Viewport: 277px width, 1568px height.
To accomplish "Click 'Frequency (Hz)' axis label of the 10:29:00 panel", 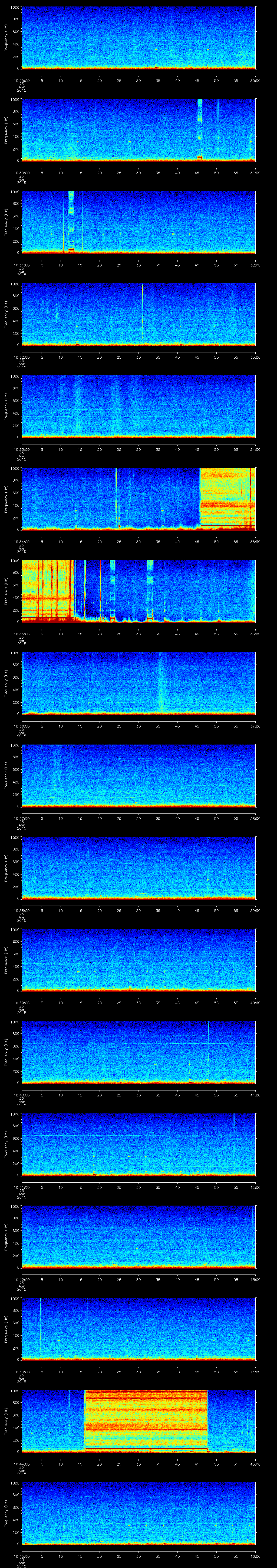I will coord(6,38).
